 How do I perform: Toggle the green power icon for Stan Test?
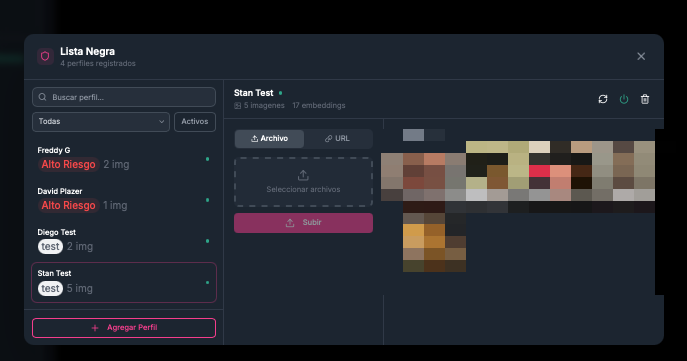624,99
